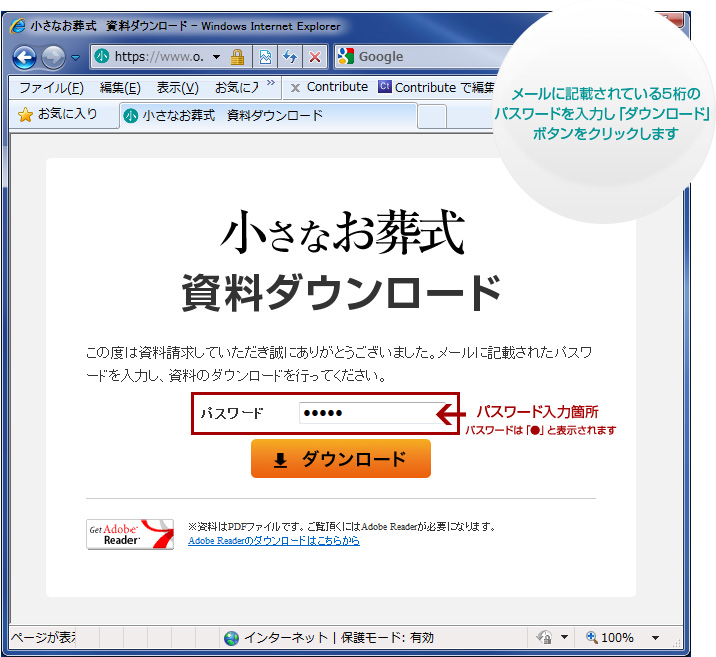This screenshot has width=716, height=657.
Task: Click the 100% zoom level button
Action: click(610, 638)
